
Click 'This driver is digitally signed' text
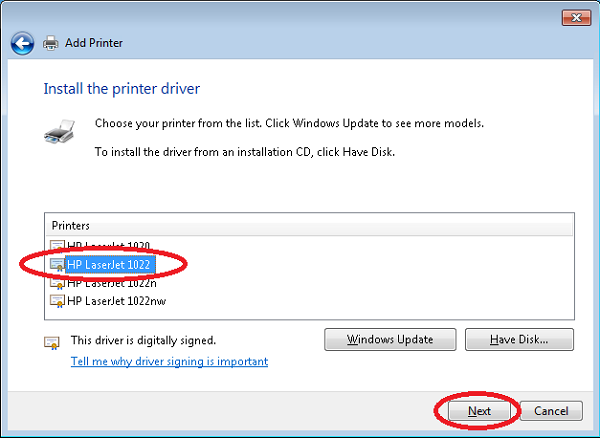(143, 340)
